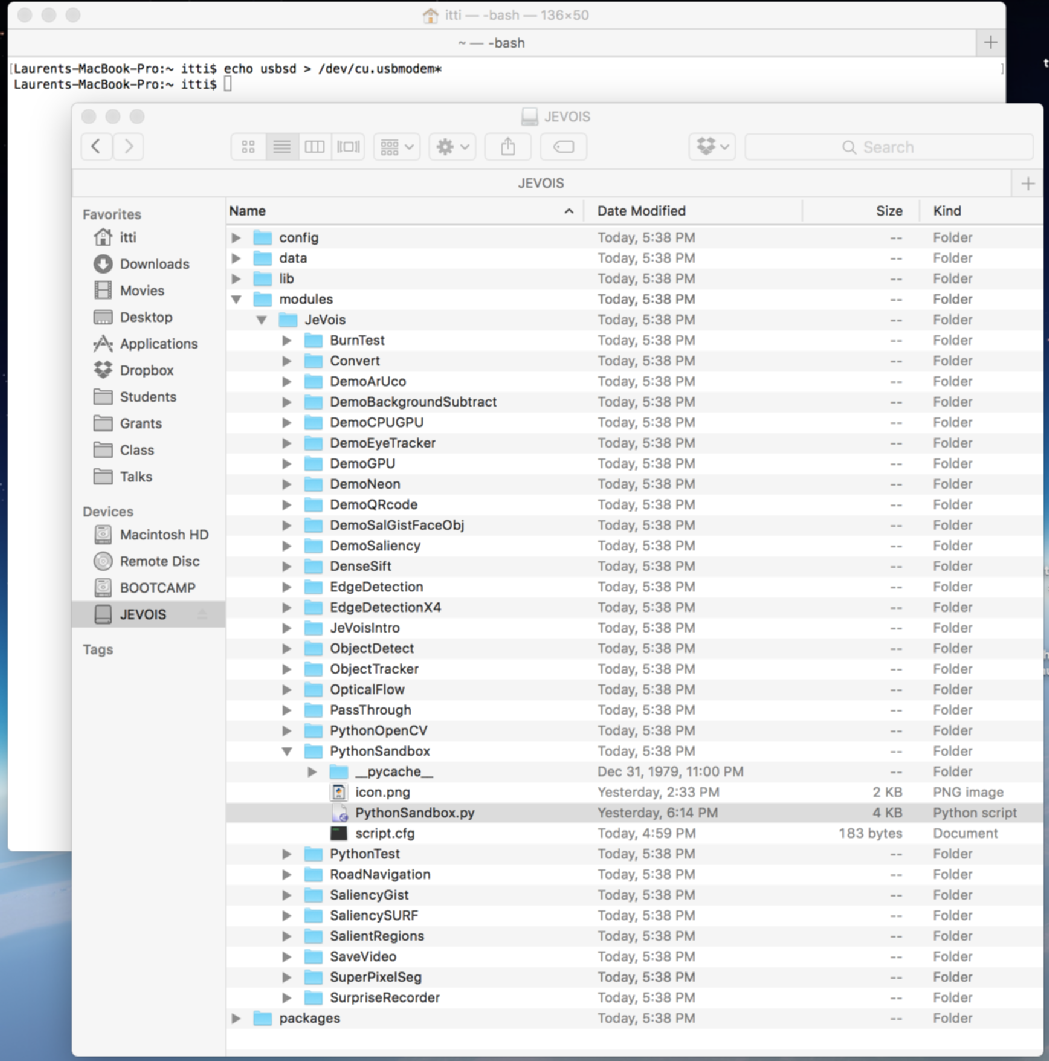Select the RoadNavigation folder row
Viewport: 1049px width, 1061px height.
(x=634, y=874)
